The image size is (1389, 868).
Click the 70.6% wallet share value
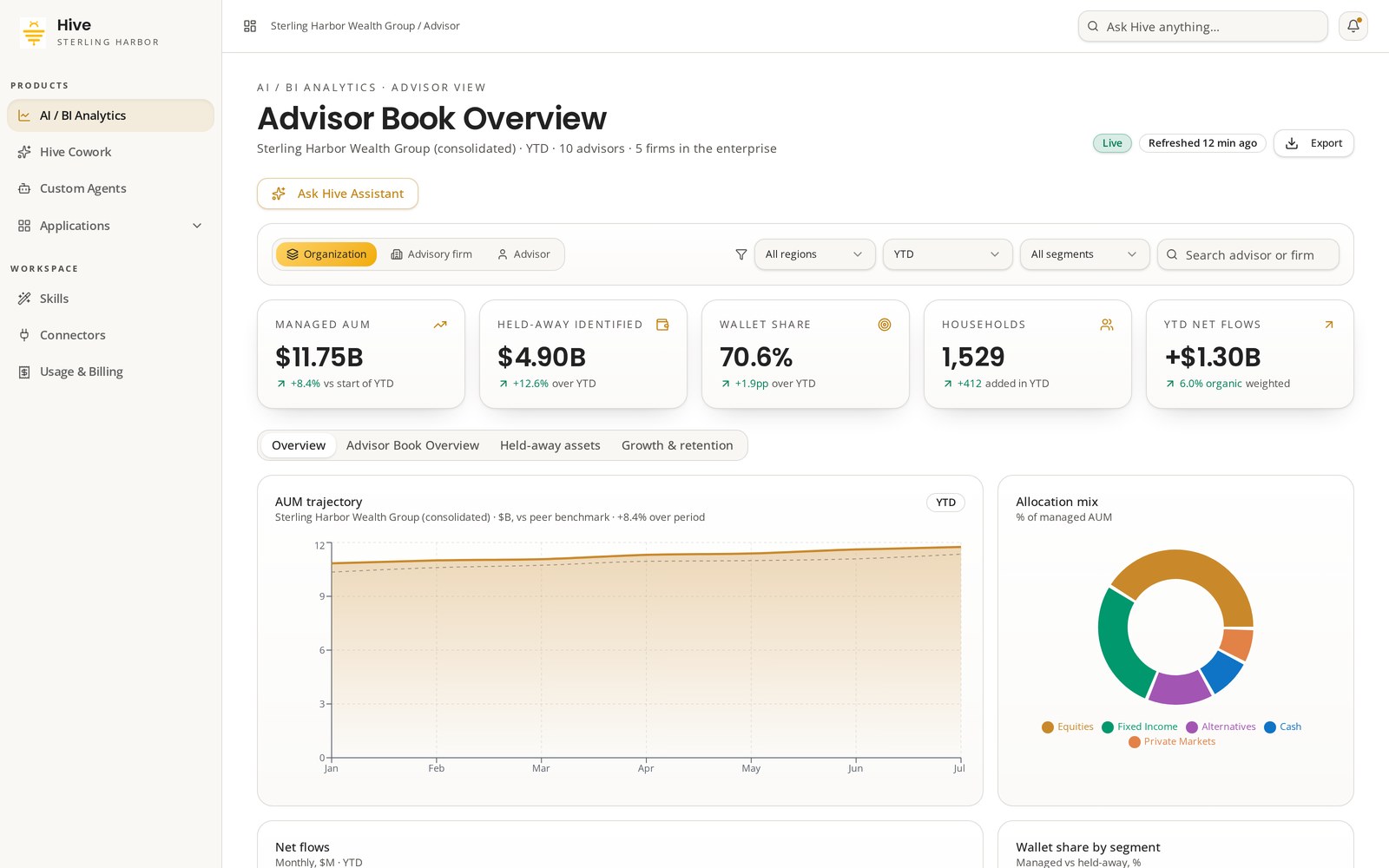(756, 357)
